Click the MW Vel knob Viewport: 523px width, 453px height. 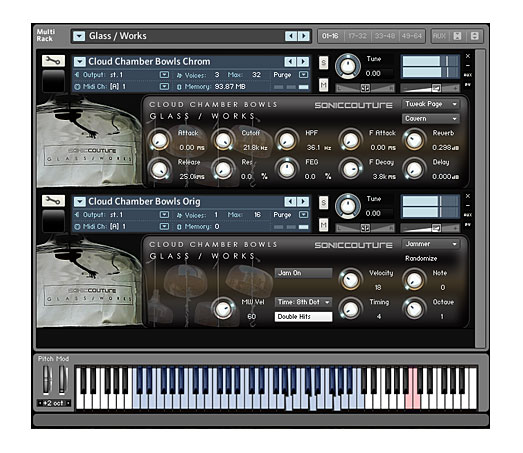point(223,309)
